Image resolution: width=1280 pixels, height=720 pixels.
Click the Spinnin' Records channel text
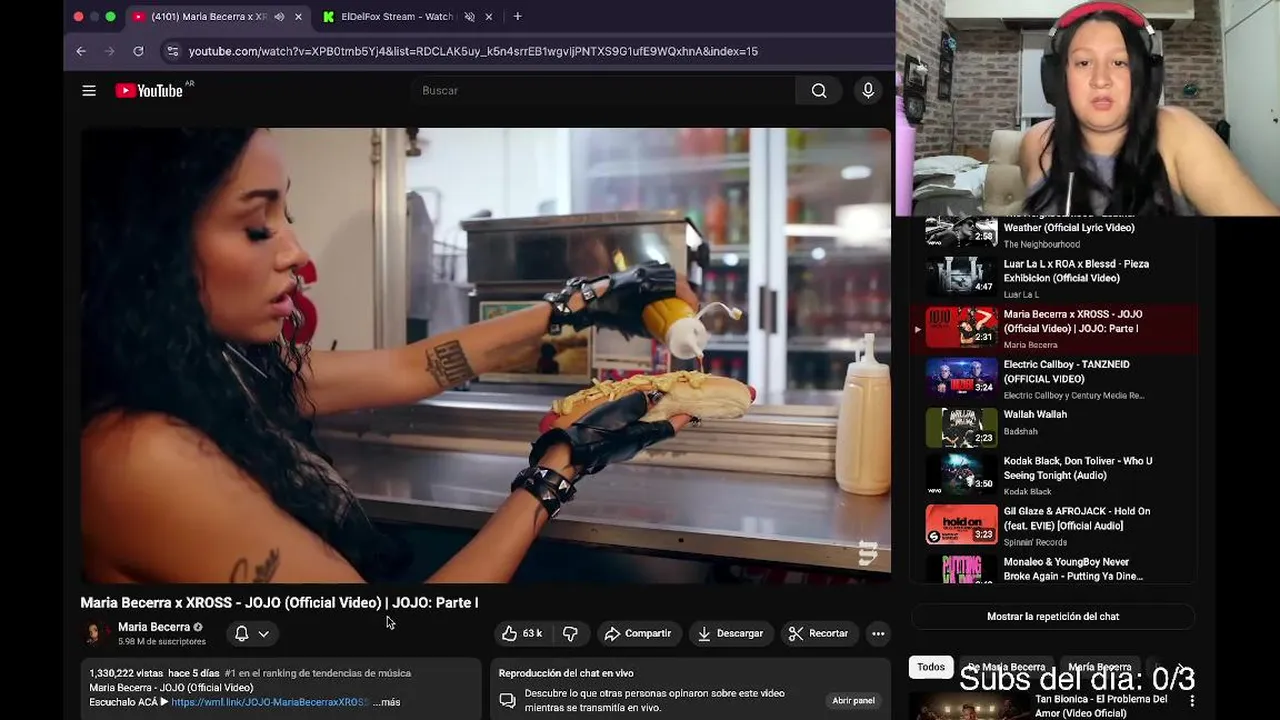[1035, 543]
